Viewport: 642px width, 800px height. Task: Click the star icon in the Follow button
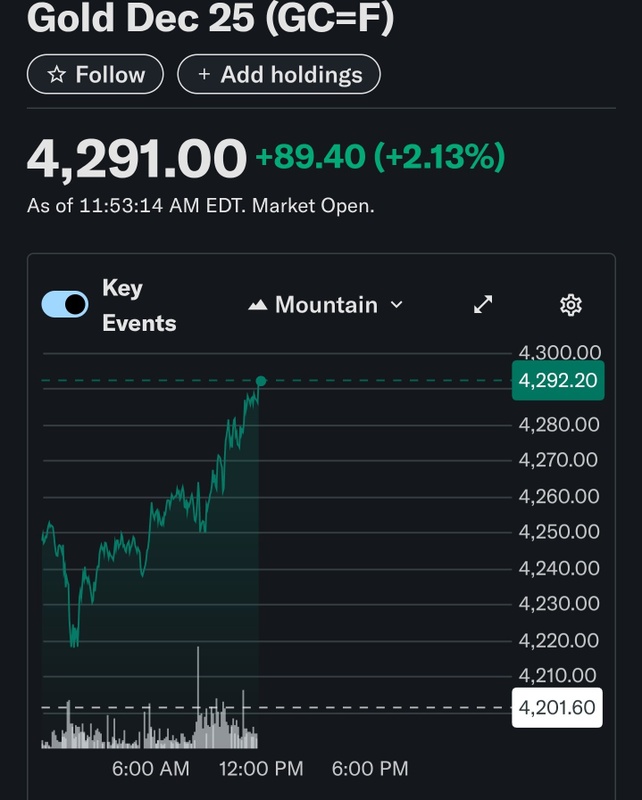(57, 75)
